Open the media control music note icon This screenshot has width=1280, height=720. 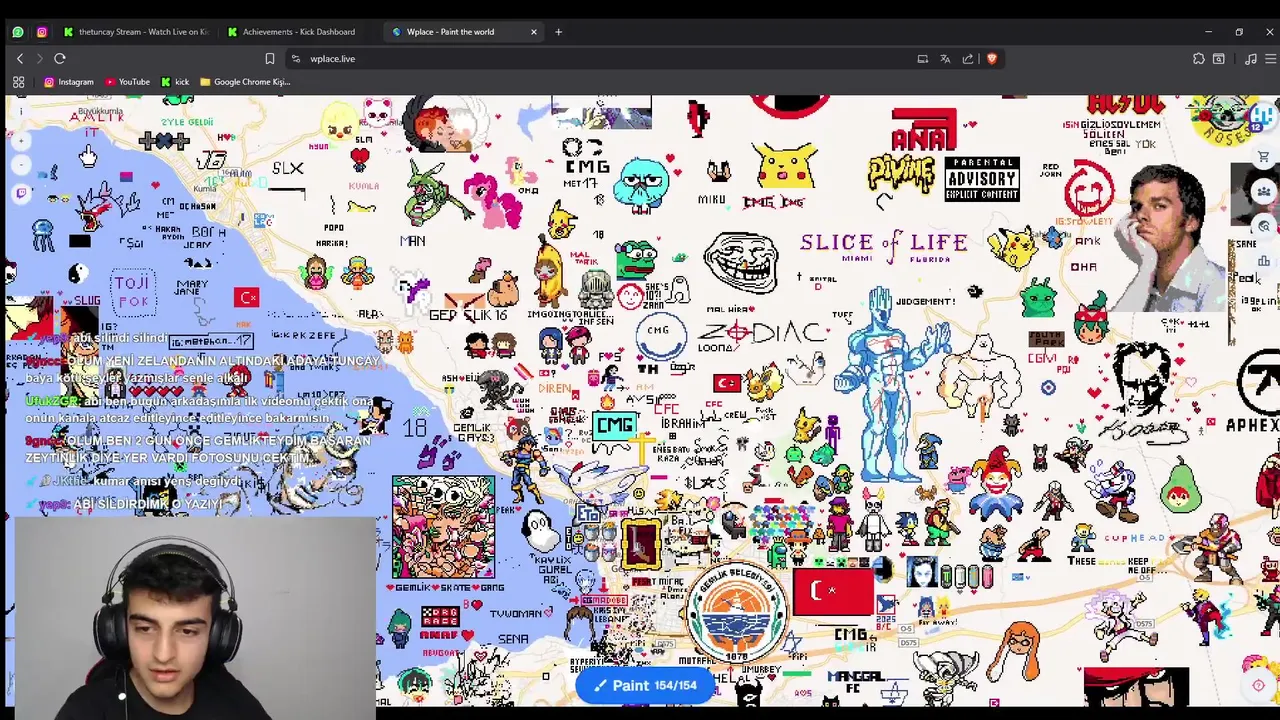1250,58
